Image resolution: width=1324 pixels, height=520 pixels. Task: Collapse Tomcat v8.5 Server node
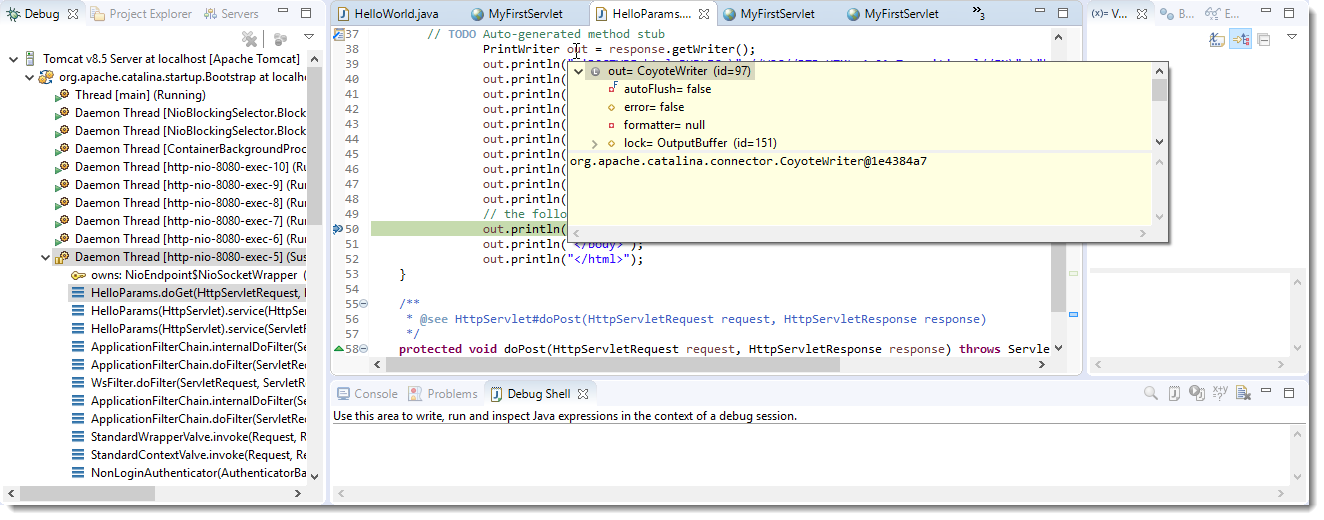click(12, 59)
